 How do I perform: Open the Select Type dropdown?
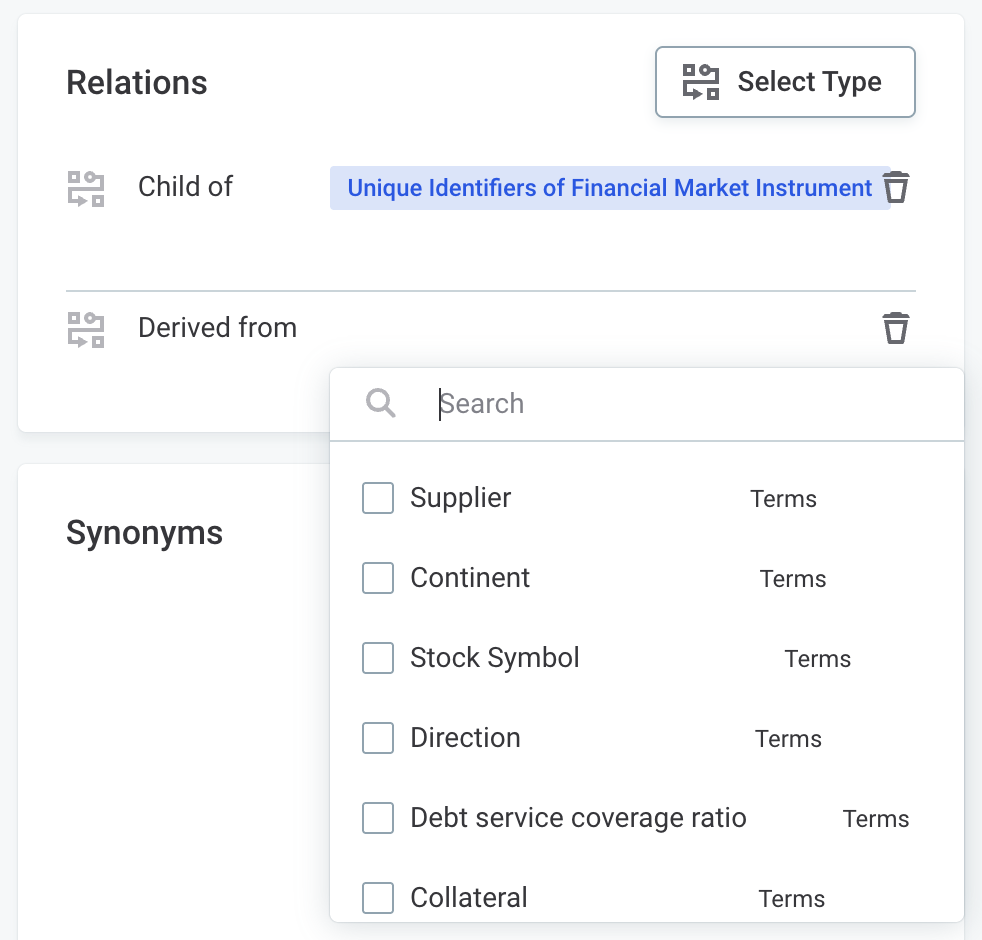(x=785, y=82)
